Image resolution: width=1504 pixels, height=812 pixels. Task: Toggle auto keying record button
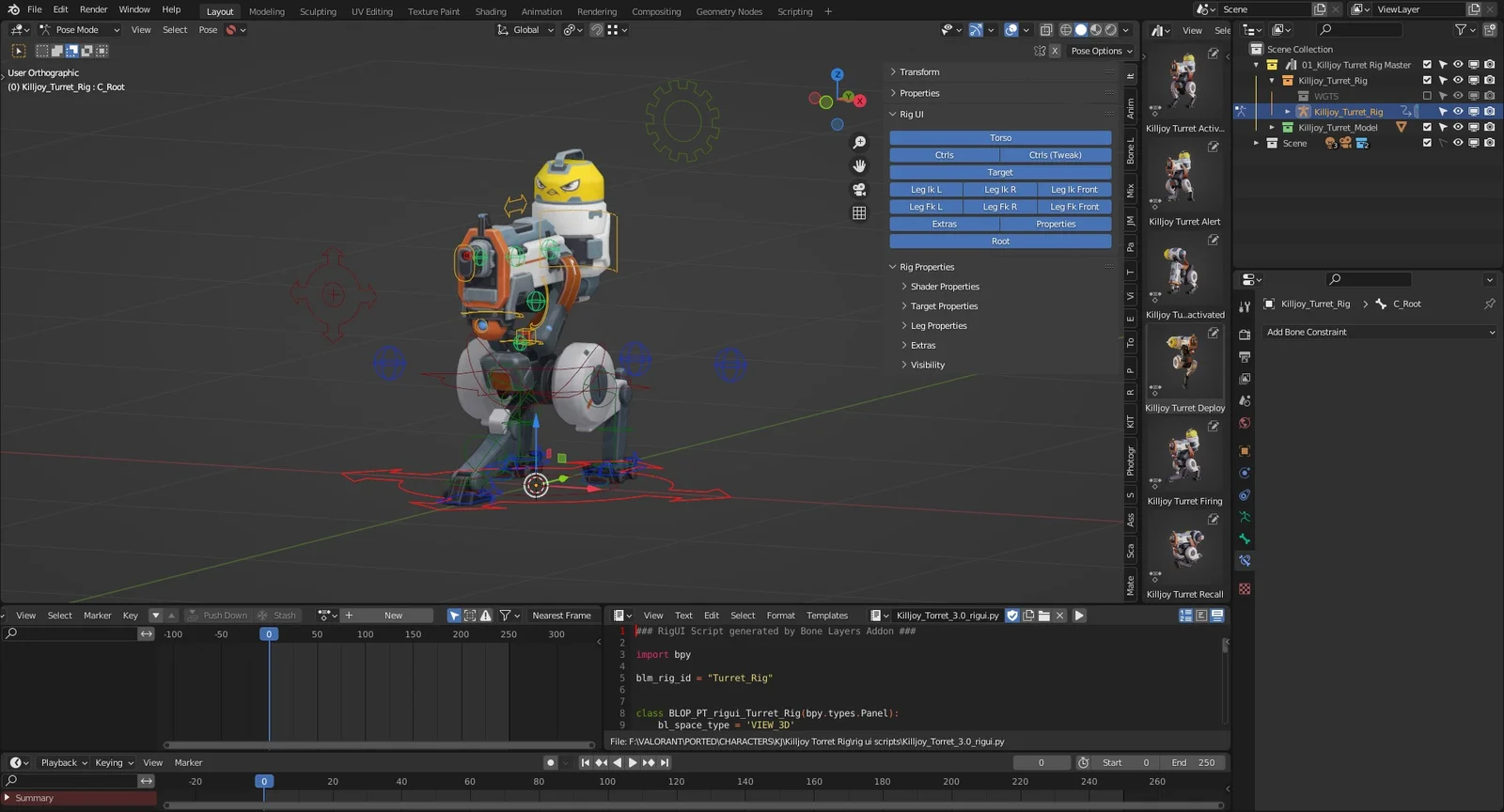tap(551, 763)
